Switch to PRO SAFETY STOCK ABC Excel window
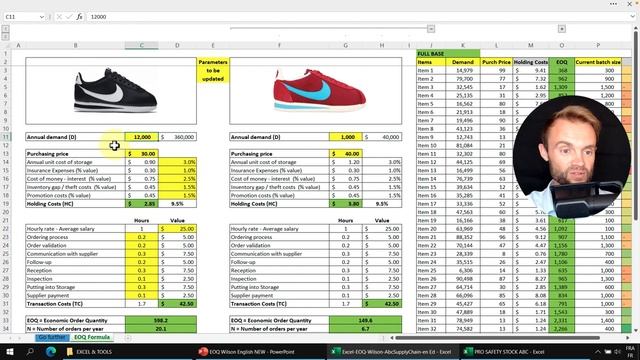Image resolution: width=640 pixels, height=360 pixels. [504, 351]
